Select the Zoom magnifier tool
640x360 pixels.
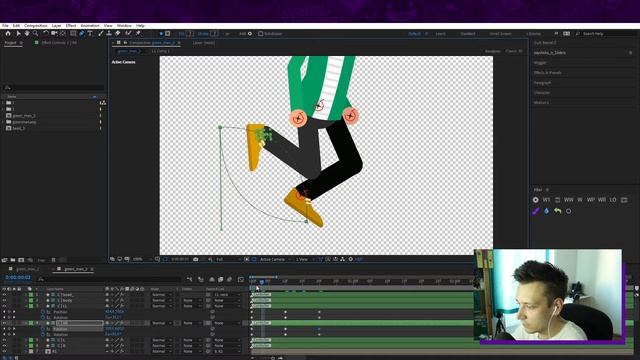click(x=36, y=33)
